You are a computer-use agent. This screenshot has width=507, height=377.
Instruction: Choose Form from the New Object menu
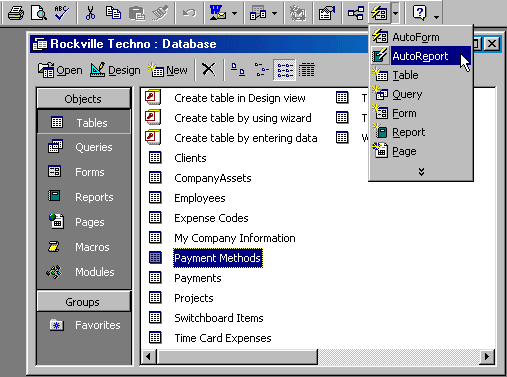421,113
